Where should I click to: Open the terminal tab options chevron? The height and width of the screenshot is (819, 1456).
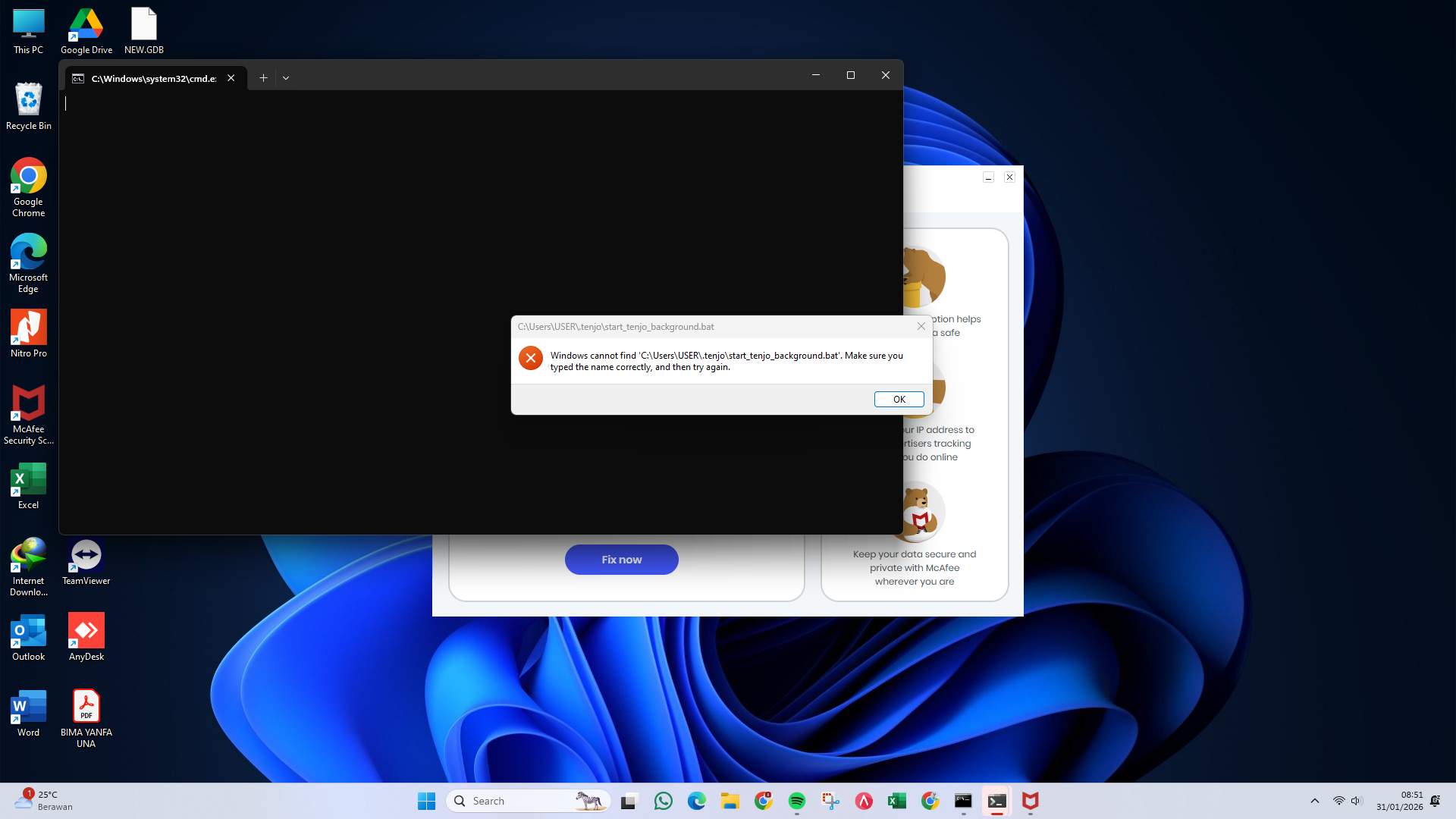286,77
